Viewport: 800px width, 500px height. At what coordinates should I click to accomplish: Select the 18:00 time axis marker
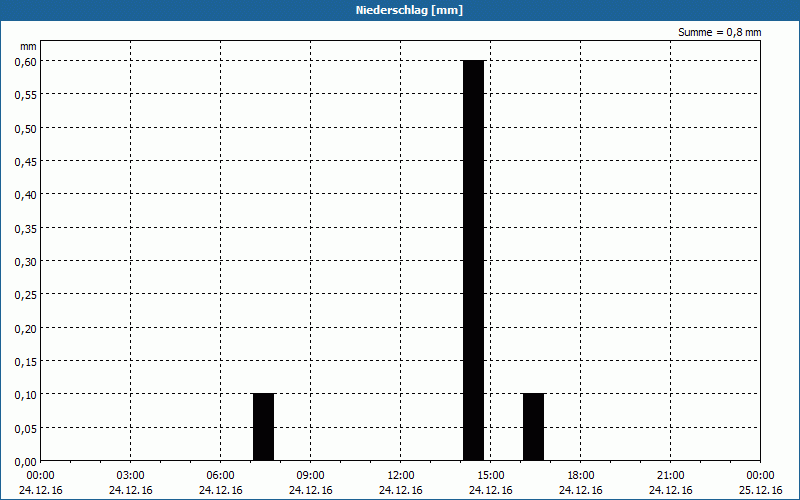pos(581,475)
